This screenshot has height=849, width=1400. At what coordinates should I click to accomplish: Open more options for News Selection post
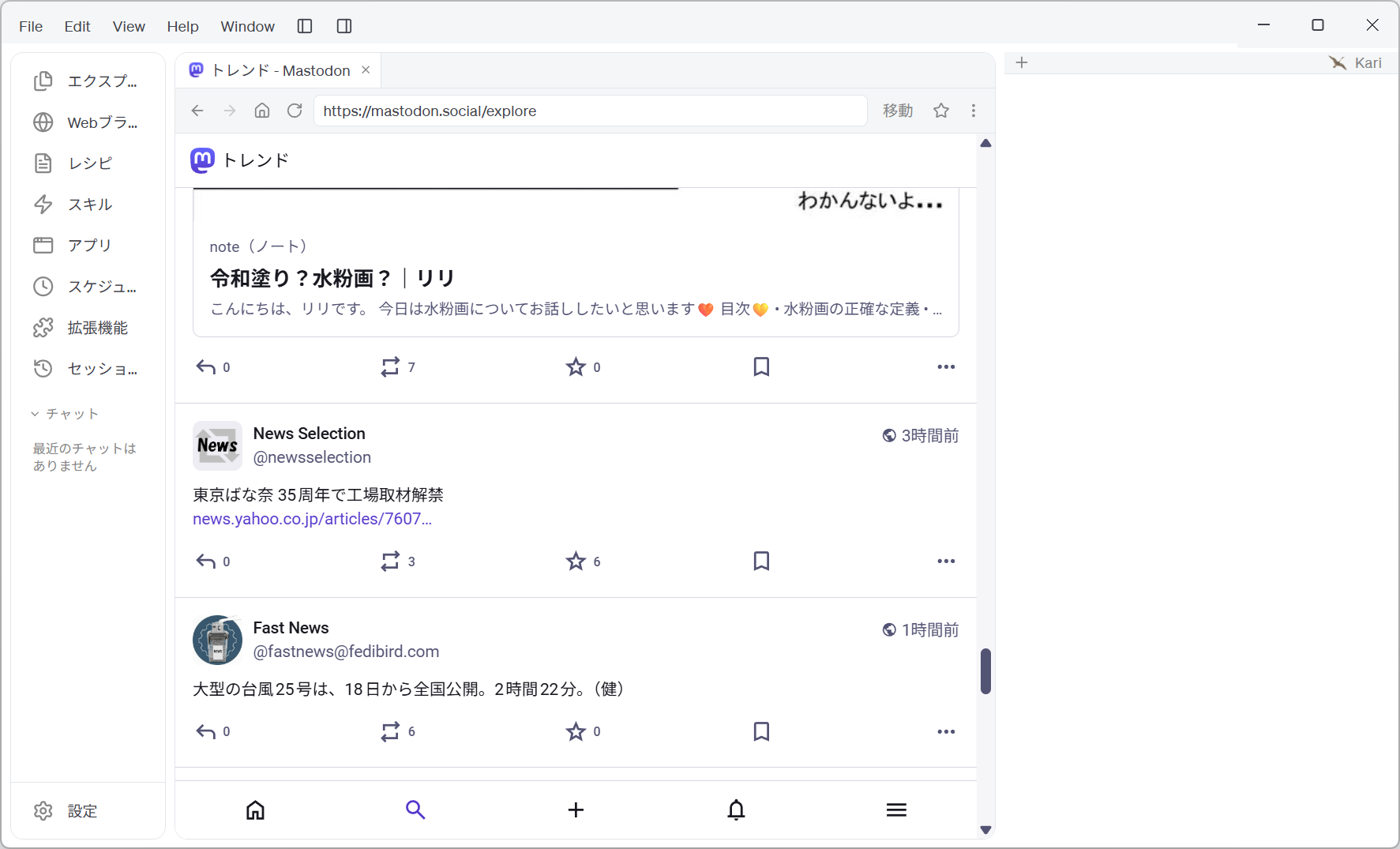946,562
